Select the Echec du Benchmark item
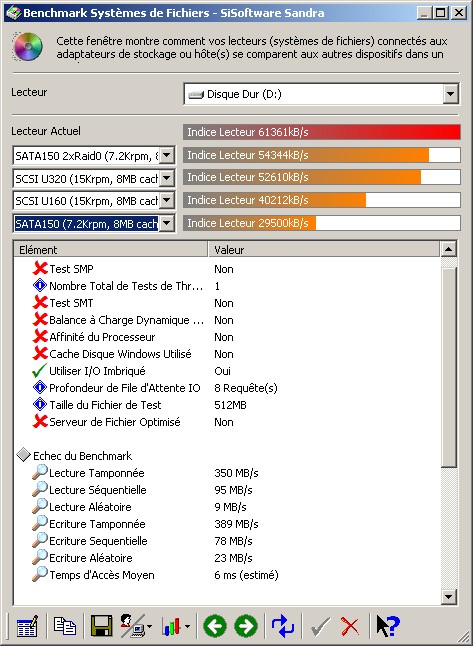Screen dimensions: 473x646 pos(82,456)
